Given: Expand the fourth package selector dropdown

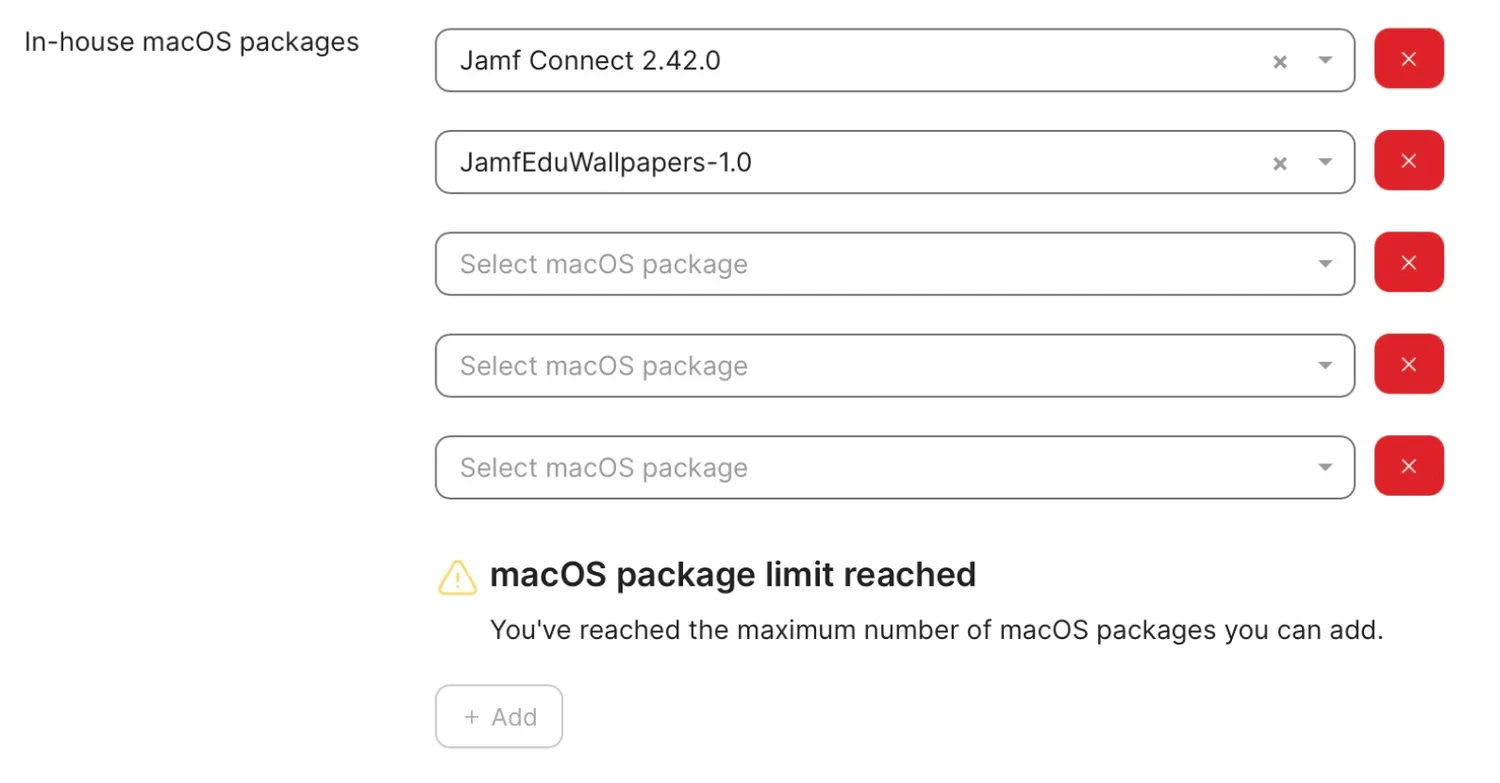Looking at the screenshot, I should (1325, 365).
